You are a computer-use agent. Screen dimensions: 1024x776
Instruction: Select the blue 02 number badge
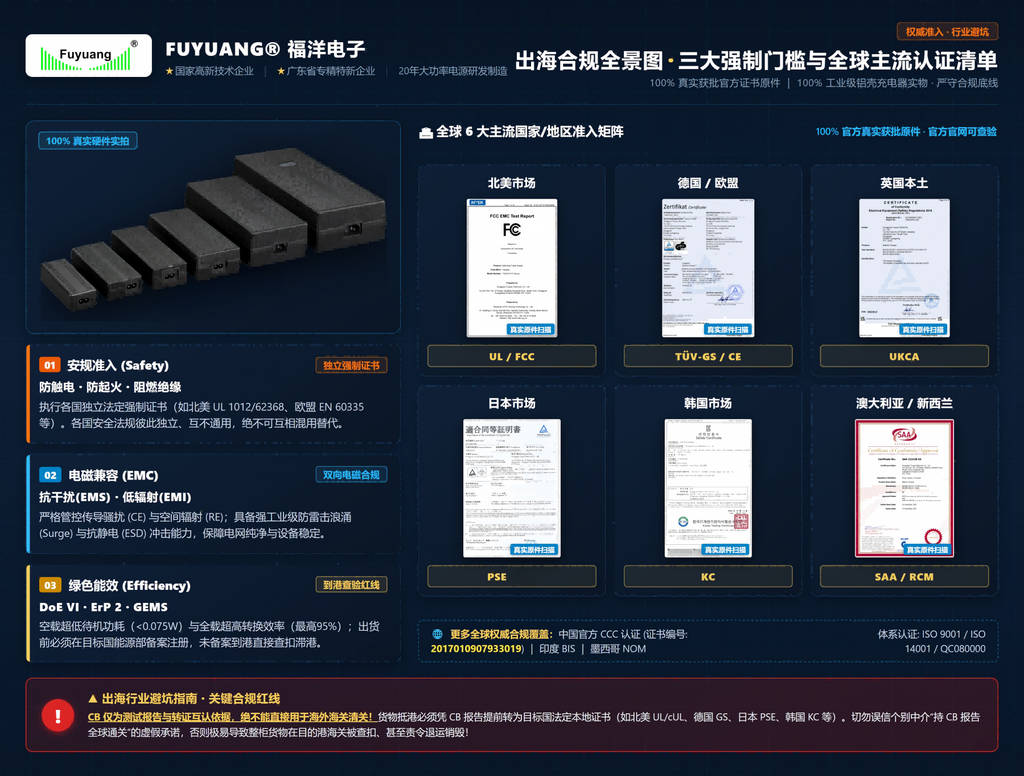[x=50, y=475]
